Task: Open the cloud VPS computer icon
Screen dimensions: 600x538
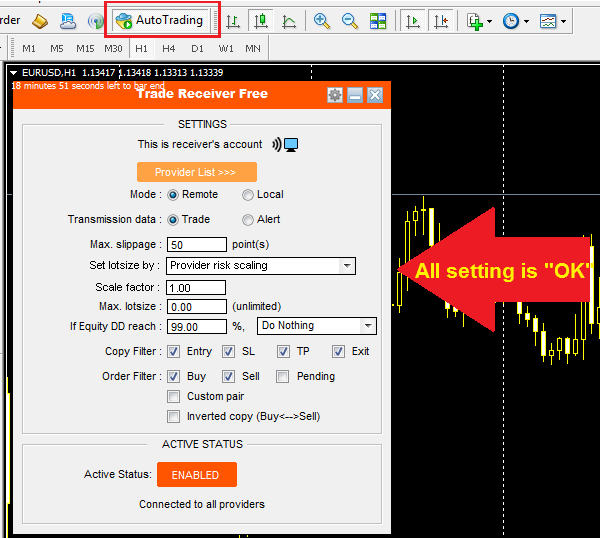Action: (x=68, y=21)
